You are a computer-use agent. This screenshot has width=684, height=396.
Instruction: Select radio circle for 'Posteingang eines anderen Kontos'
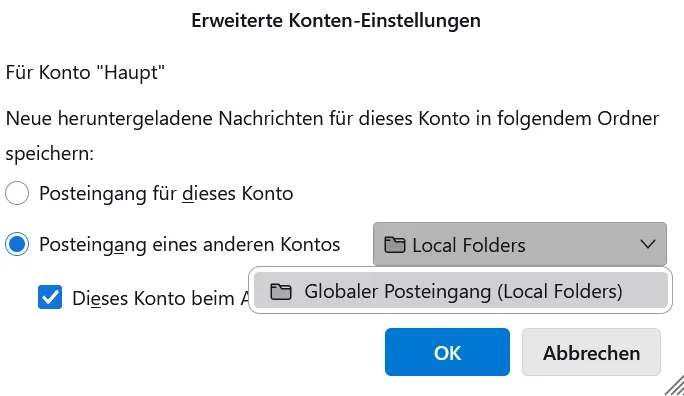[17, 244]
